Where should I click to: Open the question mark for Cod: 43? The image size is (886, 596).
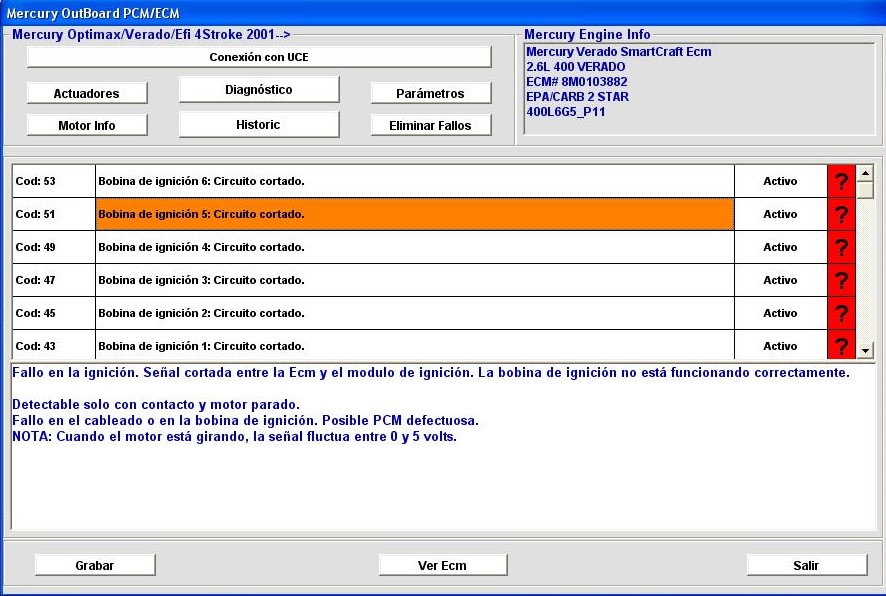841,345
